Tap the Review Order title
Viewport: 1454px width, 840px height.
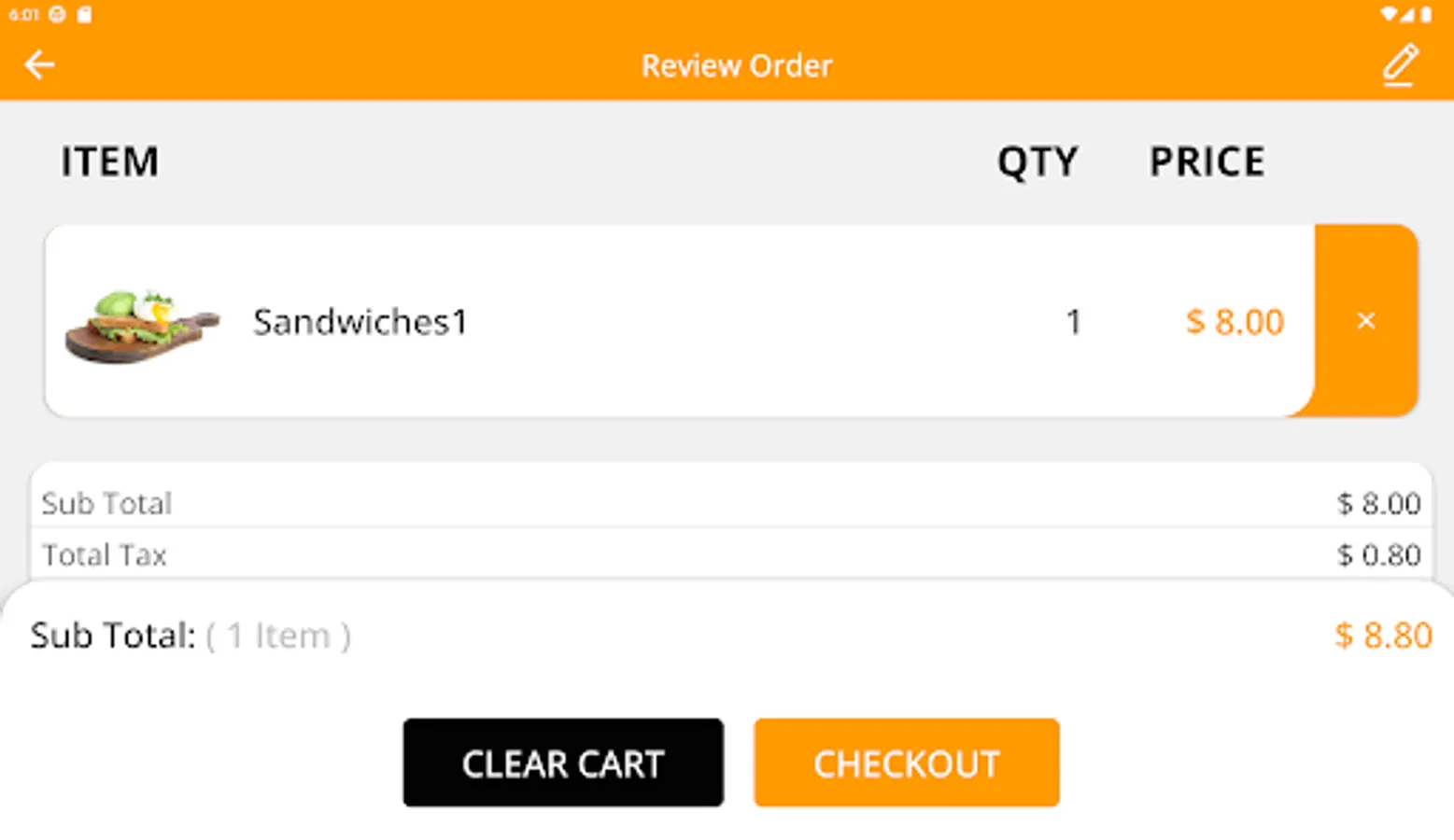point(736,65)
